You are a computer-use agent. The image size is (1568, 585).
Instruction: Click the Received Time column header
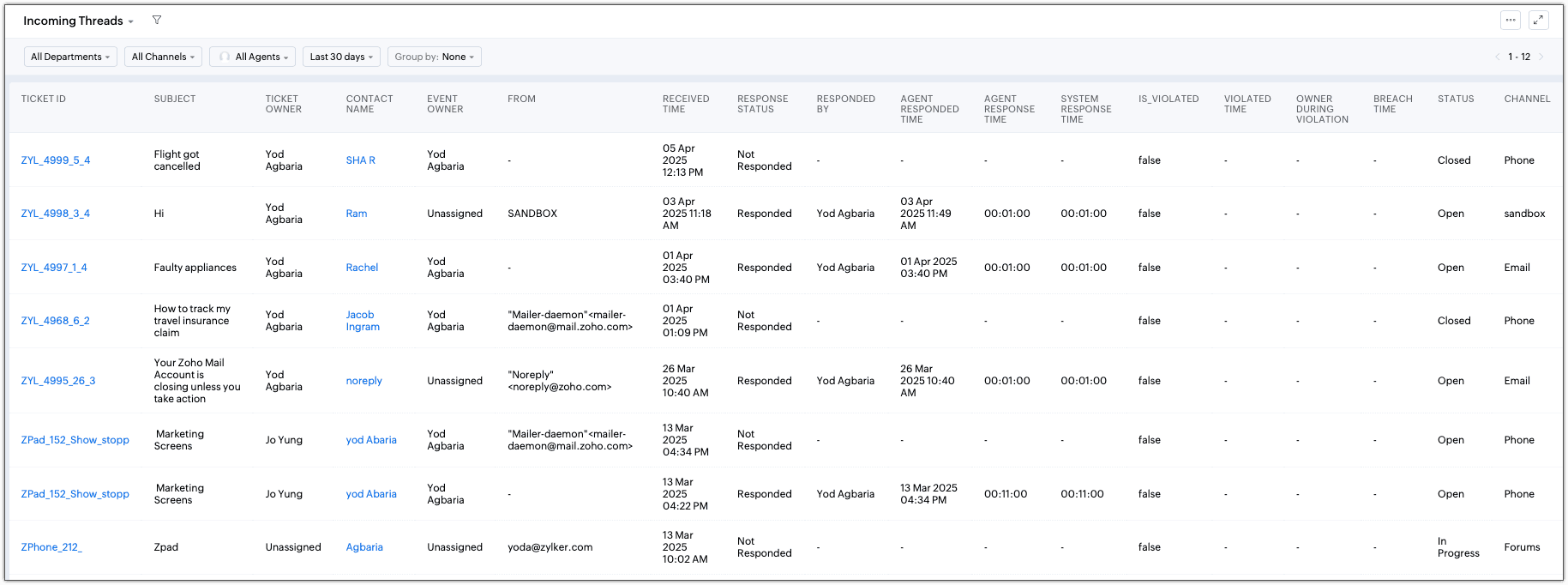click(686, 104)
